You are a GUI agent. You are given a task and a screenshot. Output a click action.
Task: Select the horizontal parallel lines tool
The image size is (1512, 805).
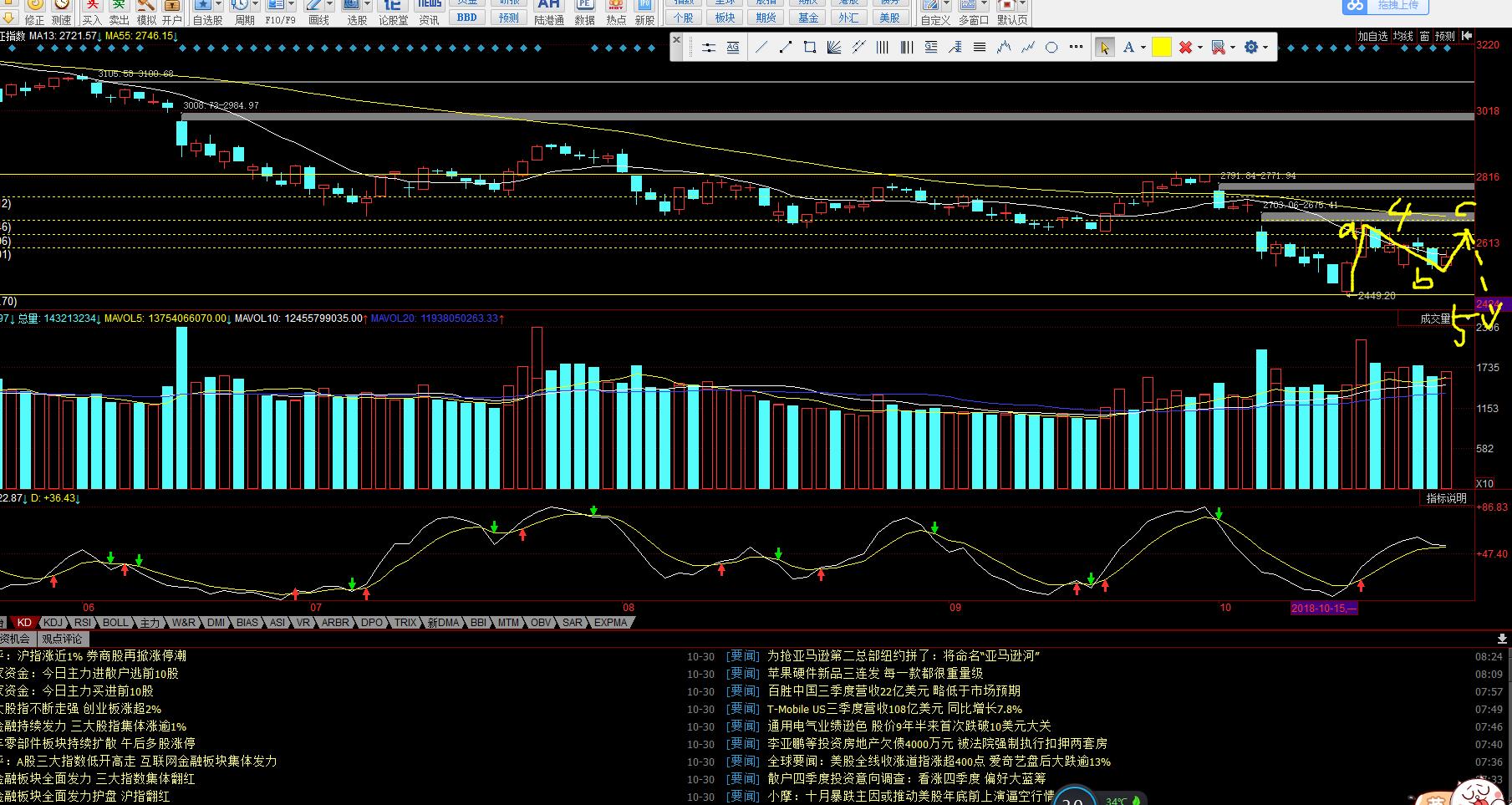pos(979,48)
